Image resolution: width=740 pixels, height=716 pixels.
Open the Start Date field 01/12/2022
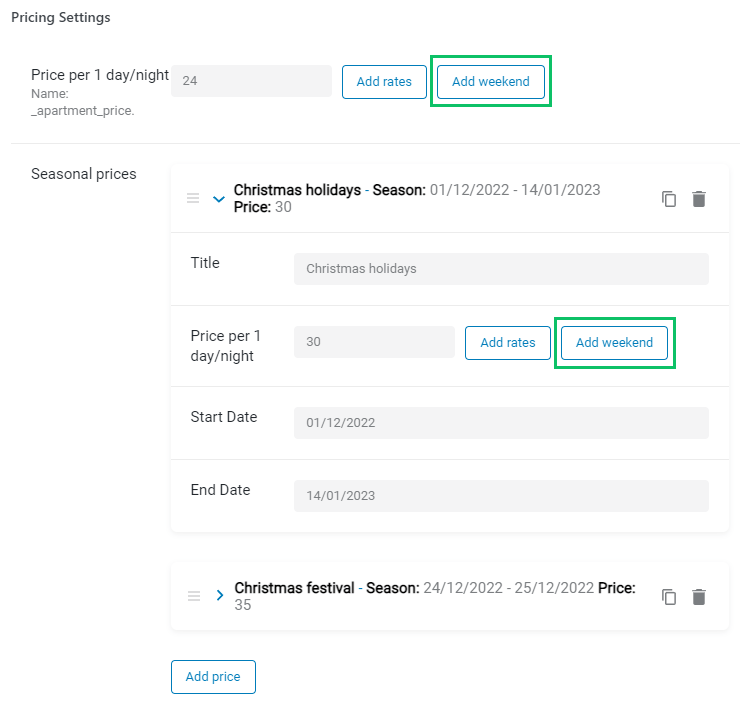(501, 423)
